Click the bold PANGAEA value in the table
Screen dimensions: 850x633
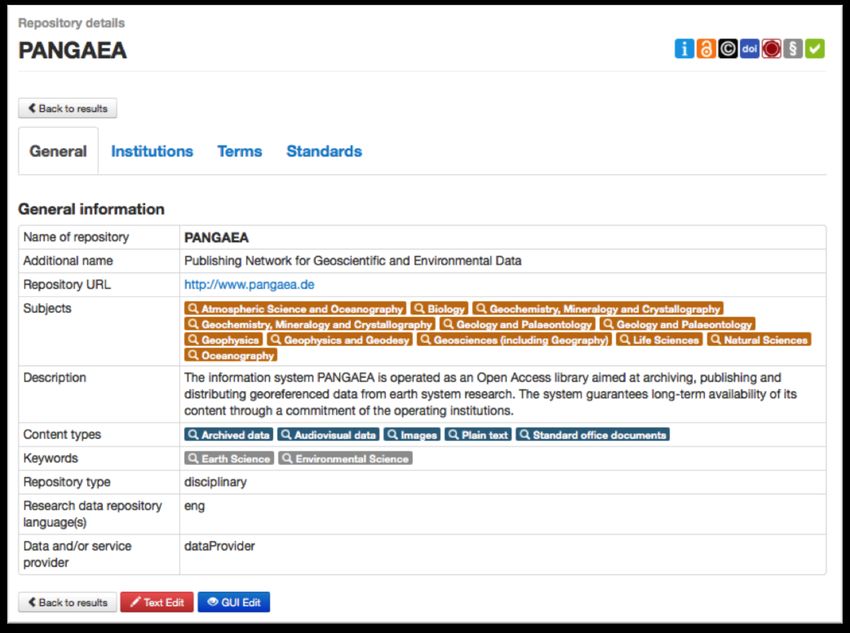(216, 237)
